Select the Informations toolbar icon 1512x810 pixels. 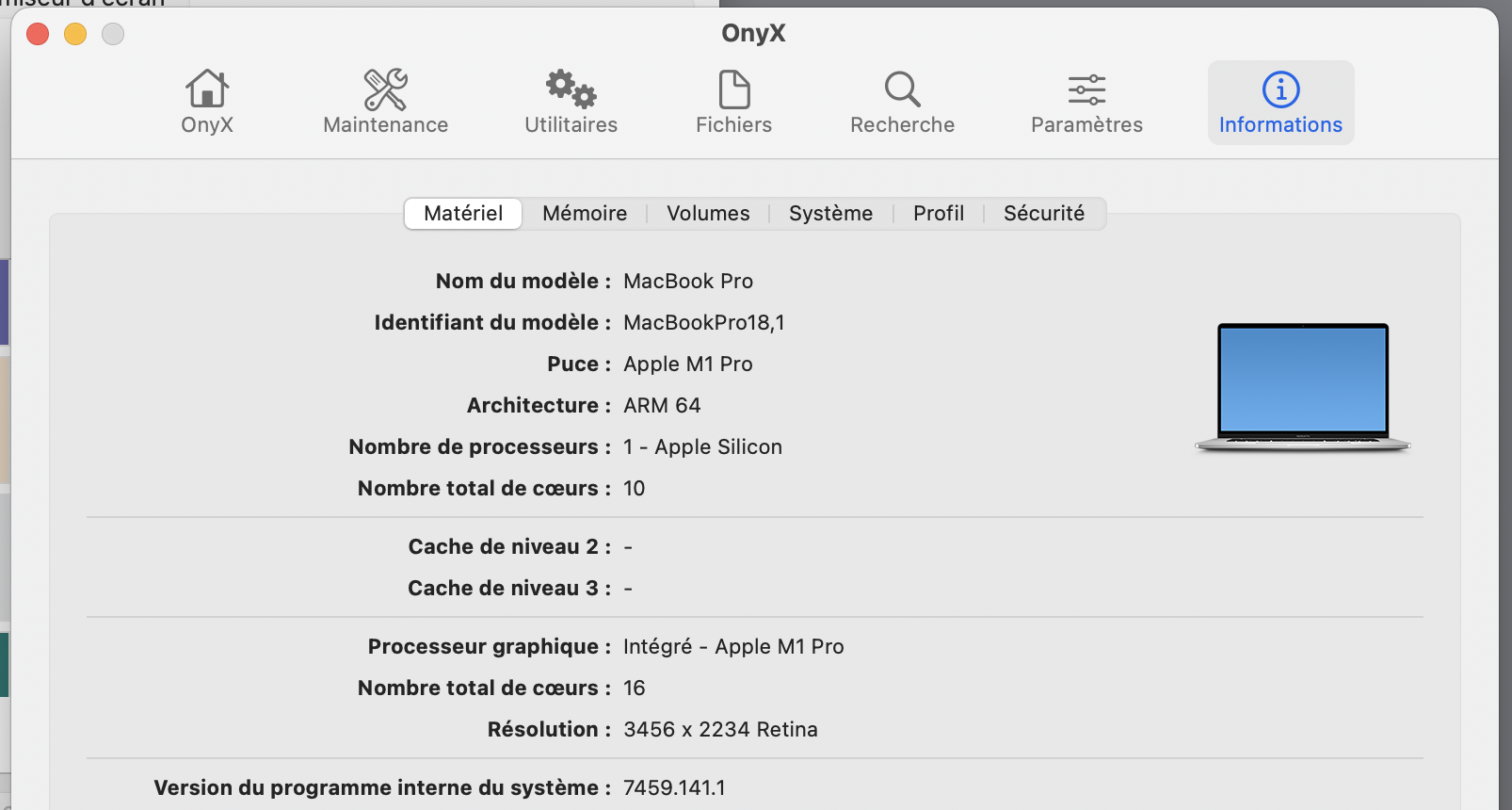point(1280,90)
